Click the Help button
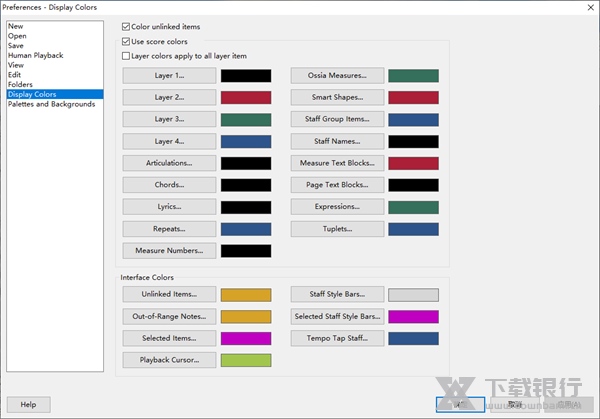This screenshot has width=600, height=419. click(x=28, y=404)
